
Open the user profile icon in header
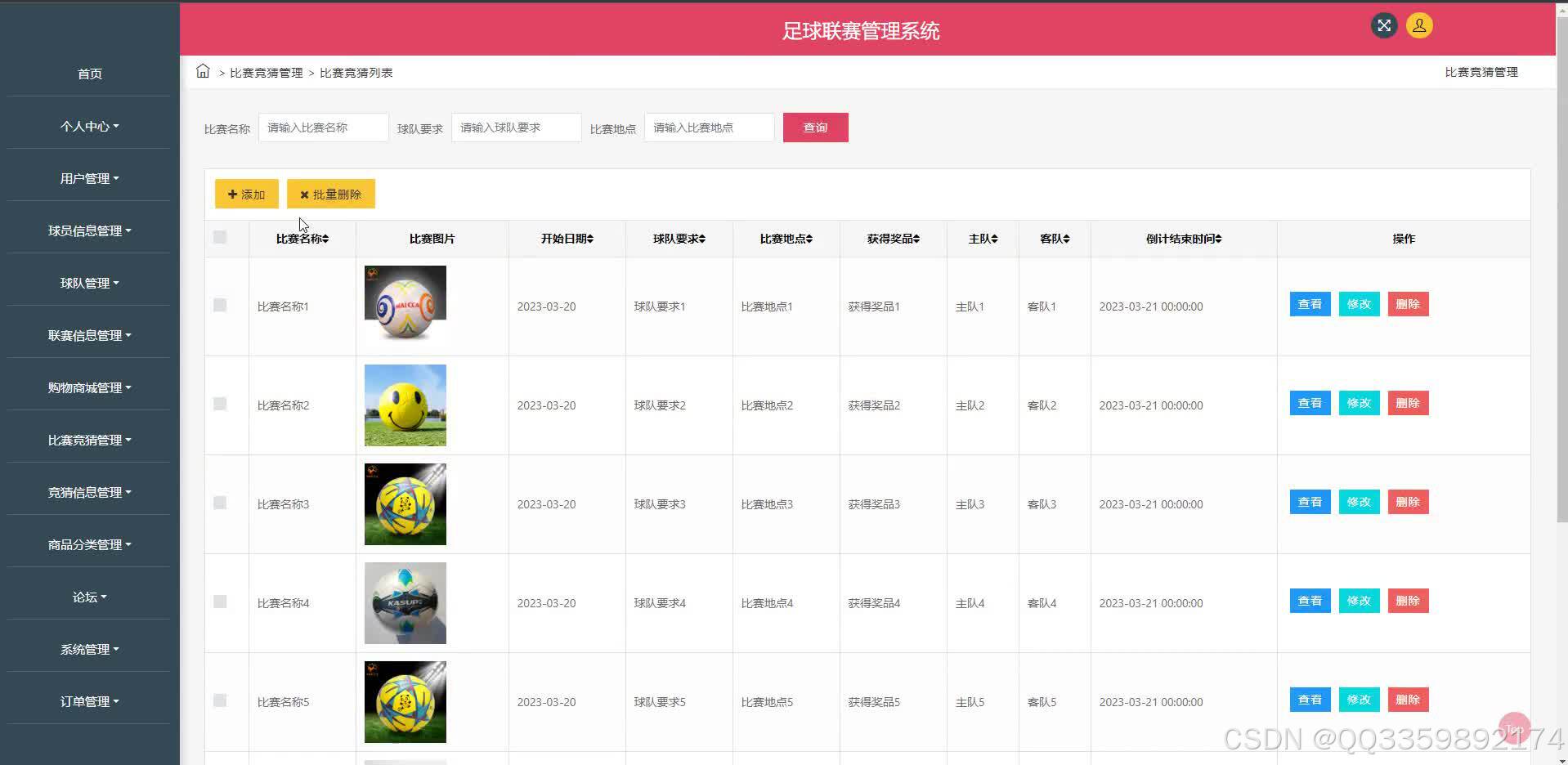tap(1419, 25)
